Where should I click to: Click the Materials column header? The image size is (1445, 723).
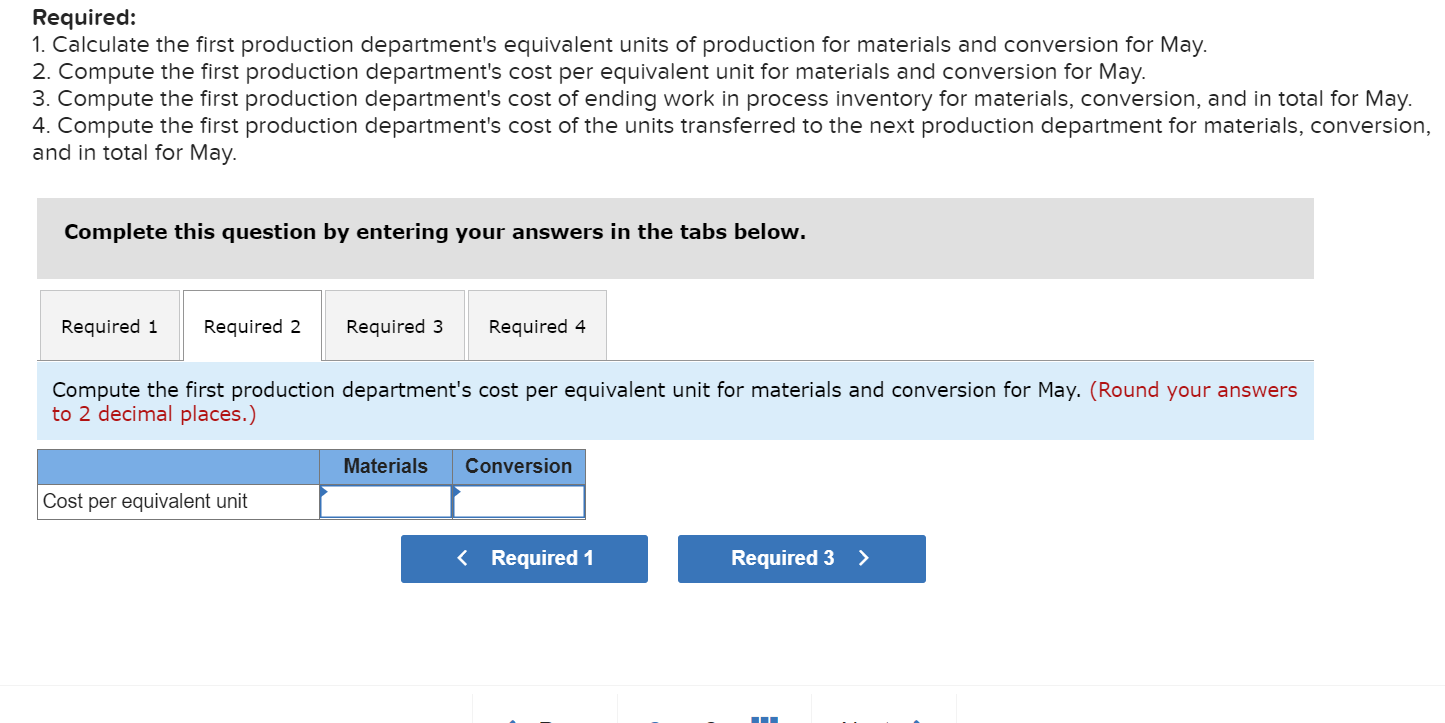pyautogui.click(x=386, y=466)
